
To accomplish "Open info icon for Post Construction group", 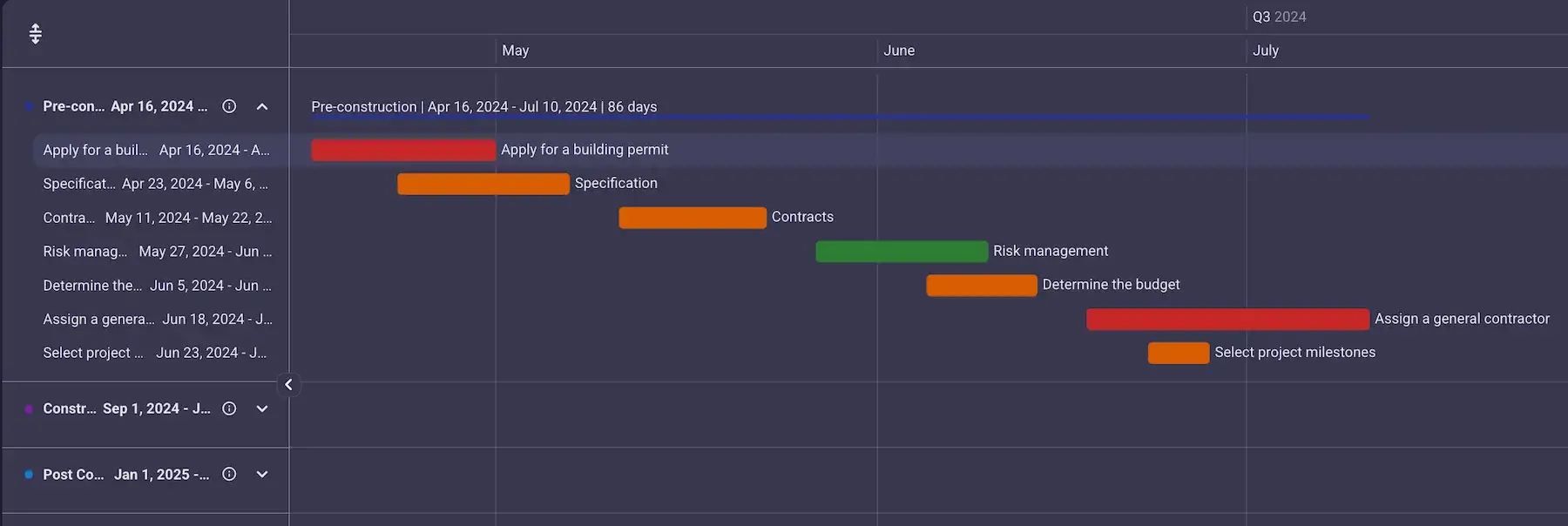I will (229, 475).
